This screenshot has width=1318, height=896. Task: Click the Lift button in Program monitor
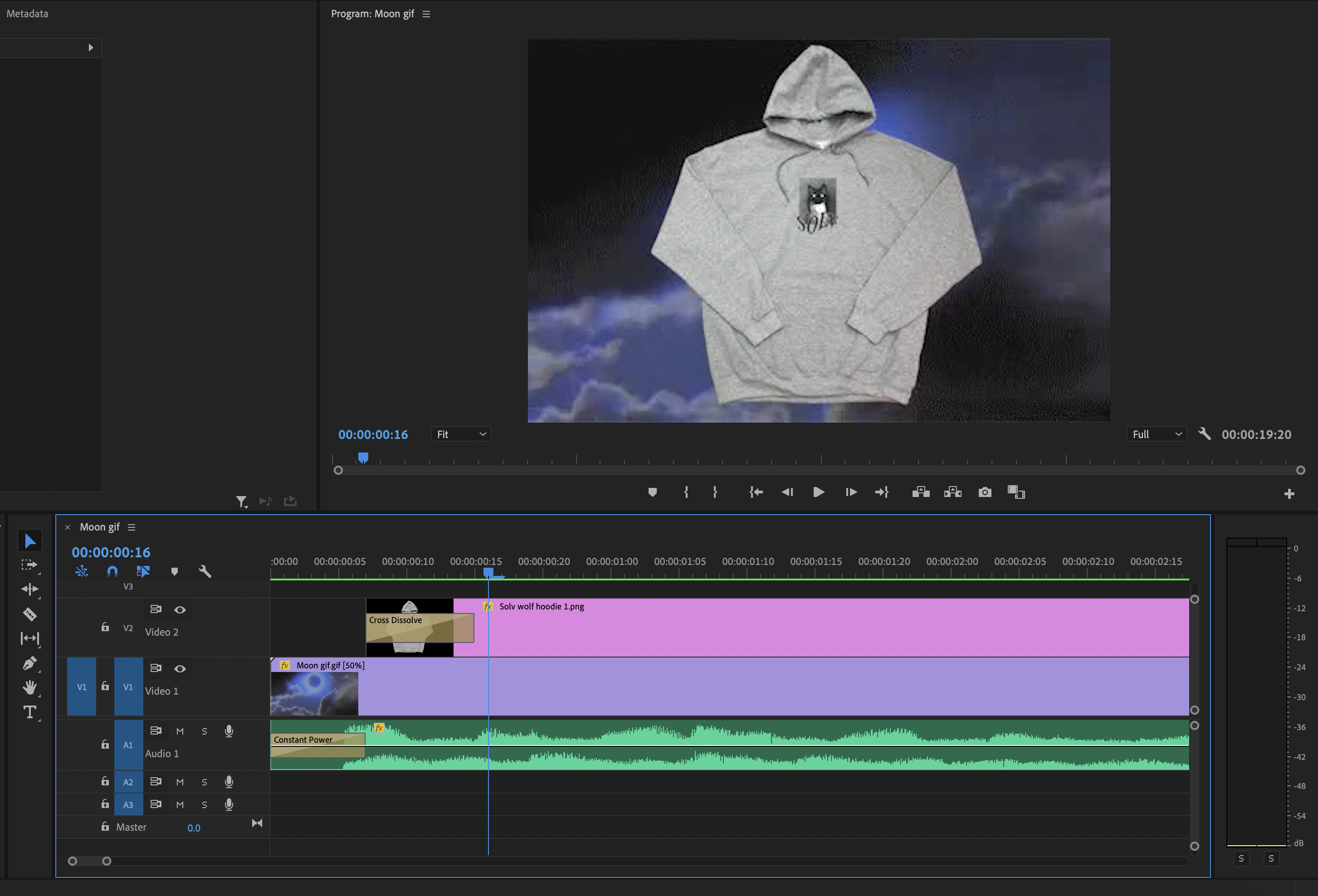[920, 492]
